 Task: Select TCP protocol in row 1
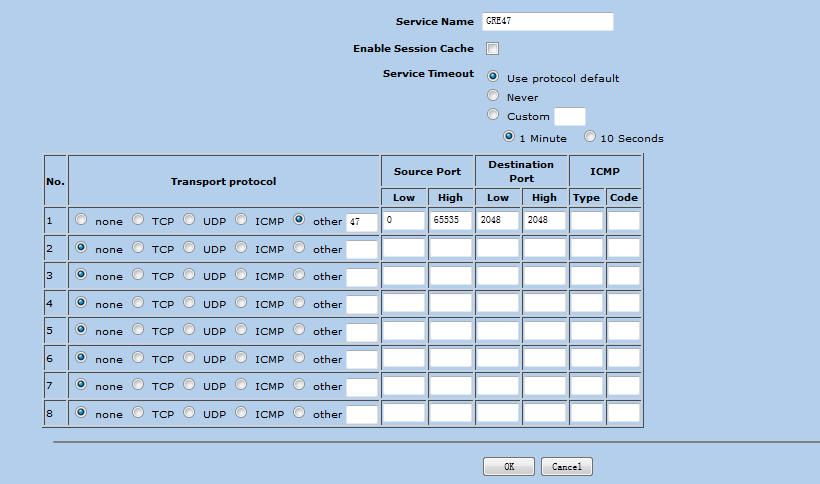pyautogui.click(x=138, y=220)
